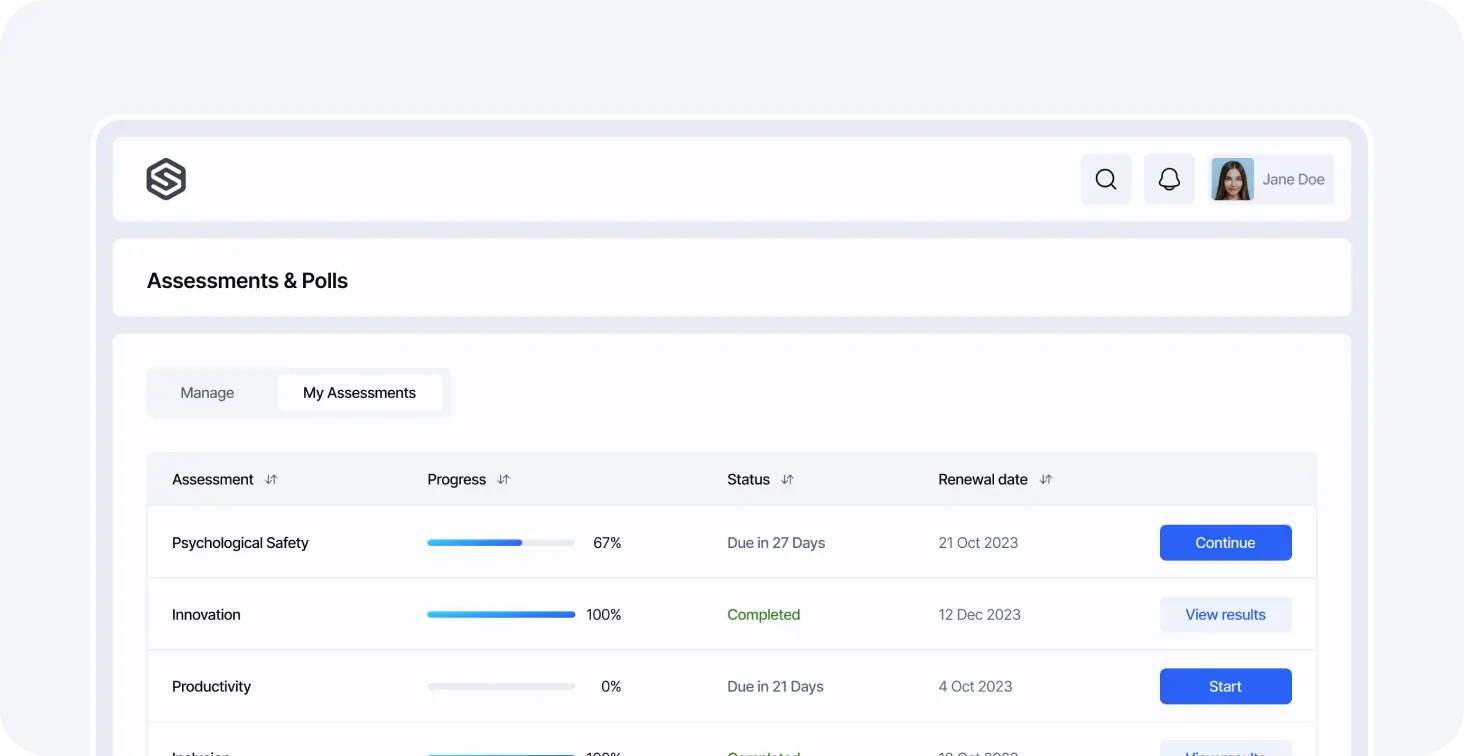1464x756 pixels.
Task: Open the Jane Doe profile menu
Action: click(1271, 179)
